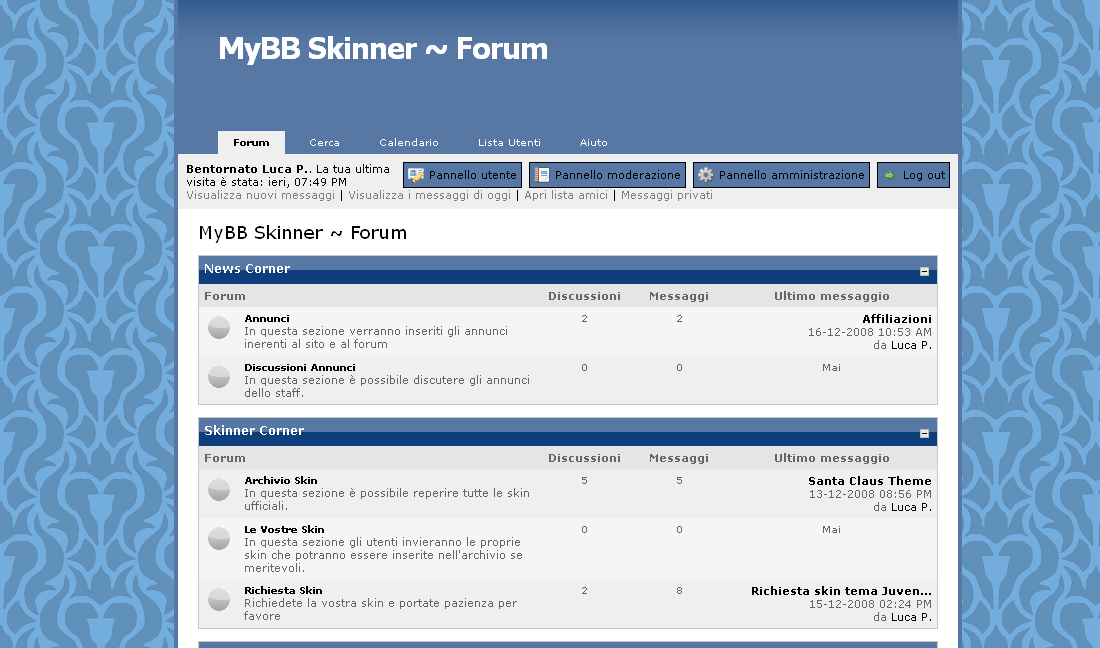Open the Cerca tab
The height and width of the screenshot is (648, 1100).
point(324,143)
